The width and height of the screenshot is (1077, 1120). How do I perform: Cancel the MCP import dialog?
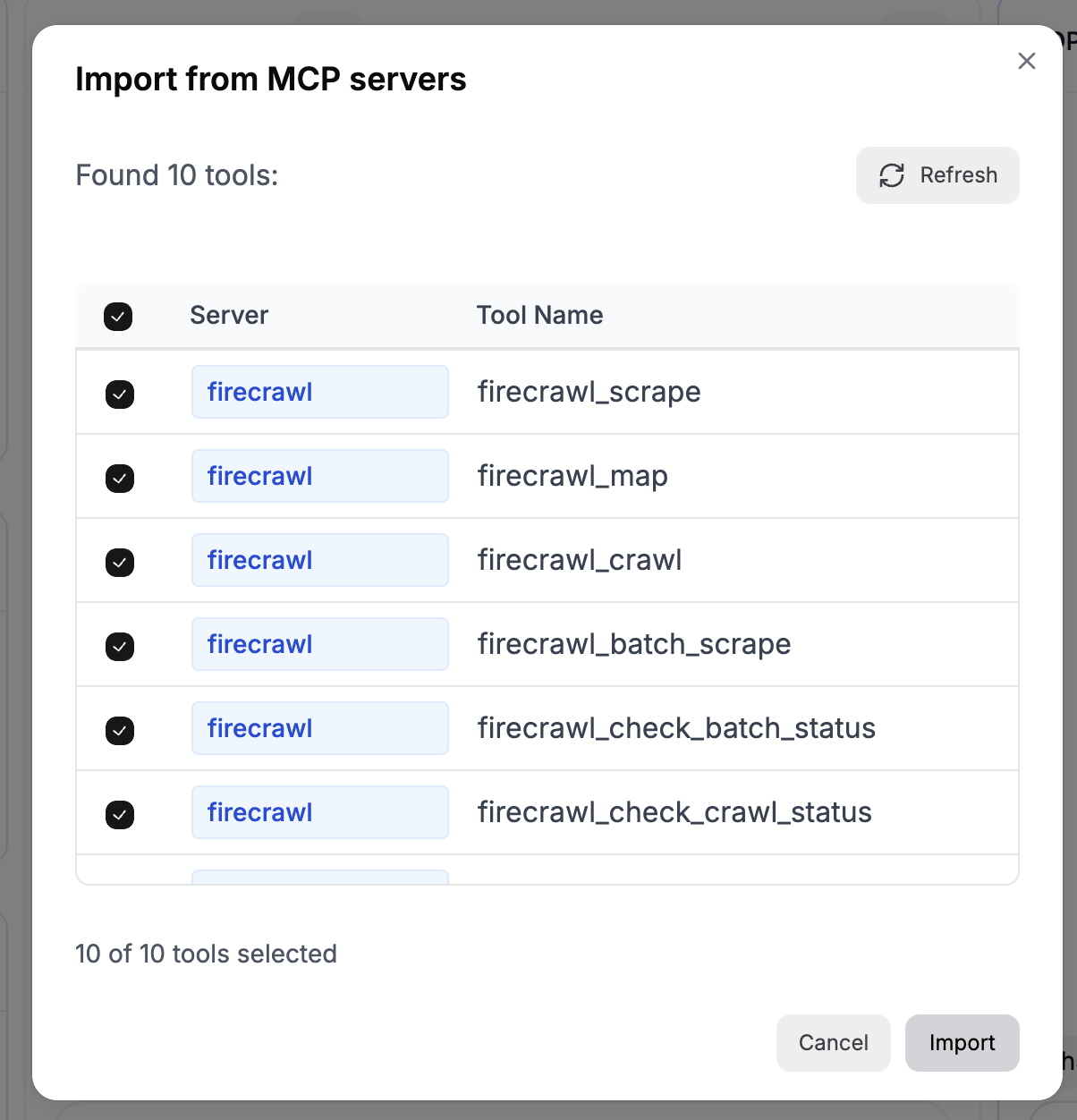pyautogui.click(x=833, y=1043)
